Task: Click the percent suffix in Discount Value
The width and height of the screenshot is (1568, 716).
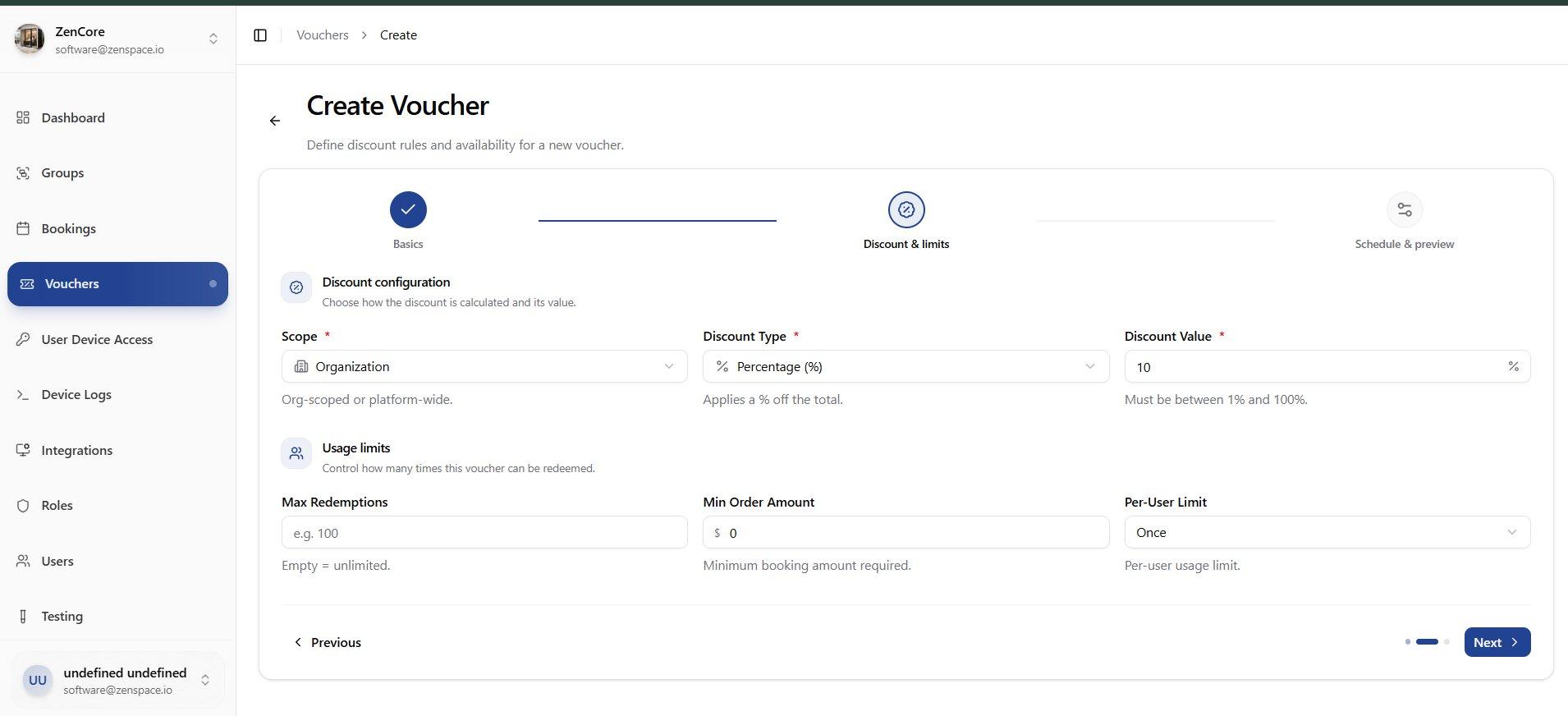Action: pos(1513,366)
